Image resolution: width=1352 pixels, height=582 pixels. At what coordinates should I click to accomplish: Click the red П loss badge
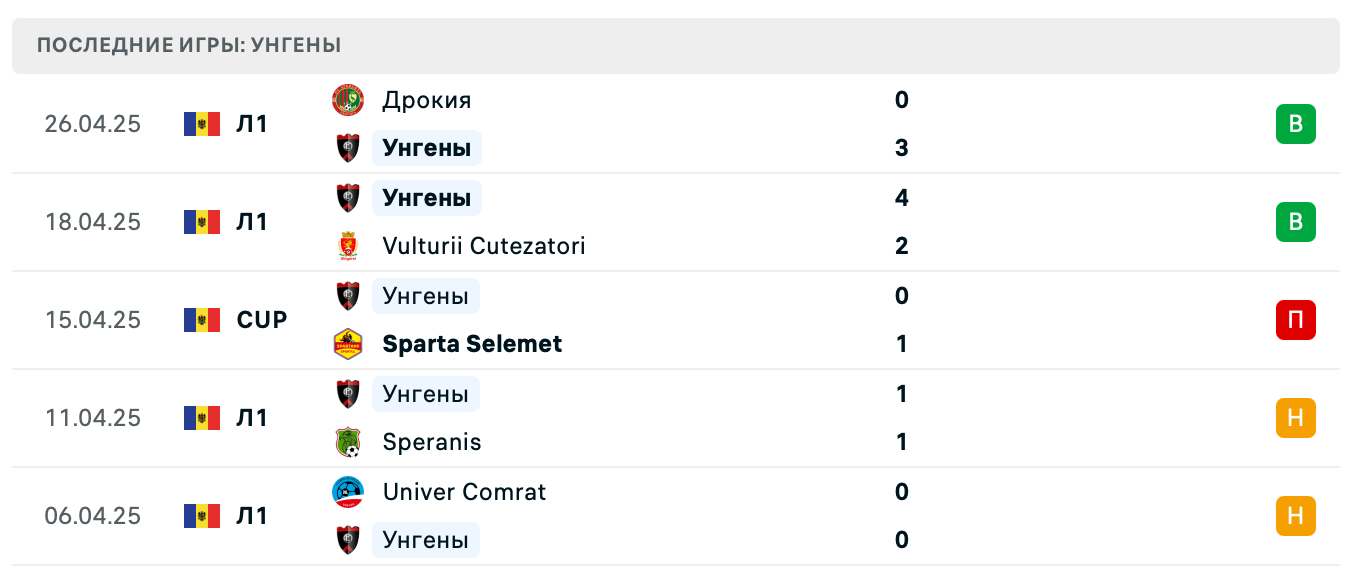coord(1295,320)
